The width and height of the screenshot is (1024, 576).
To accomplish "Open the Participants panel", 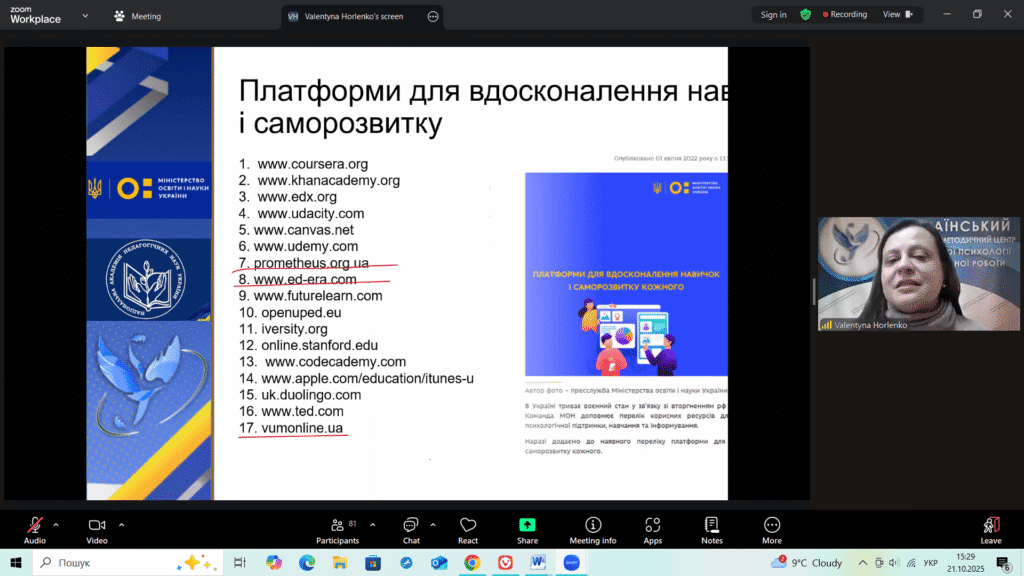I will click(338, 529).
